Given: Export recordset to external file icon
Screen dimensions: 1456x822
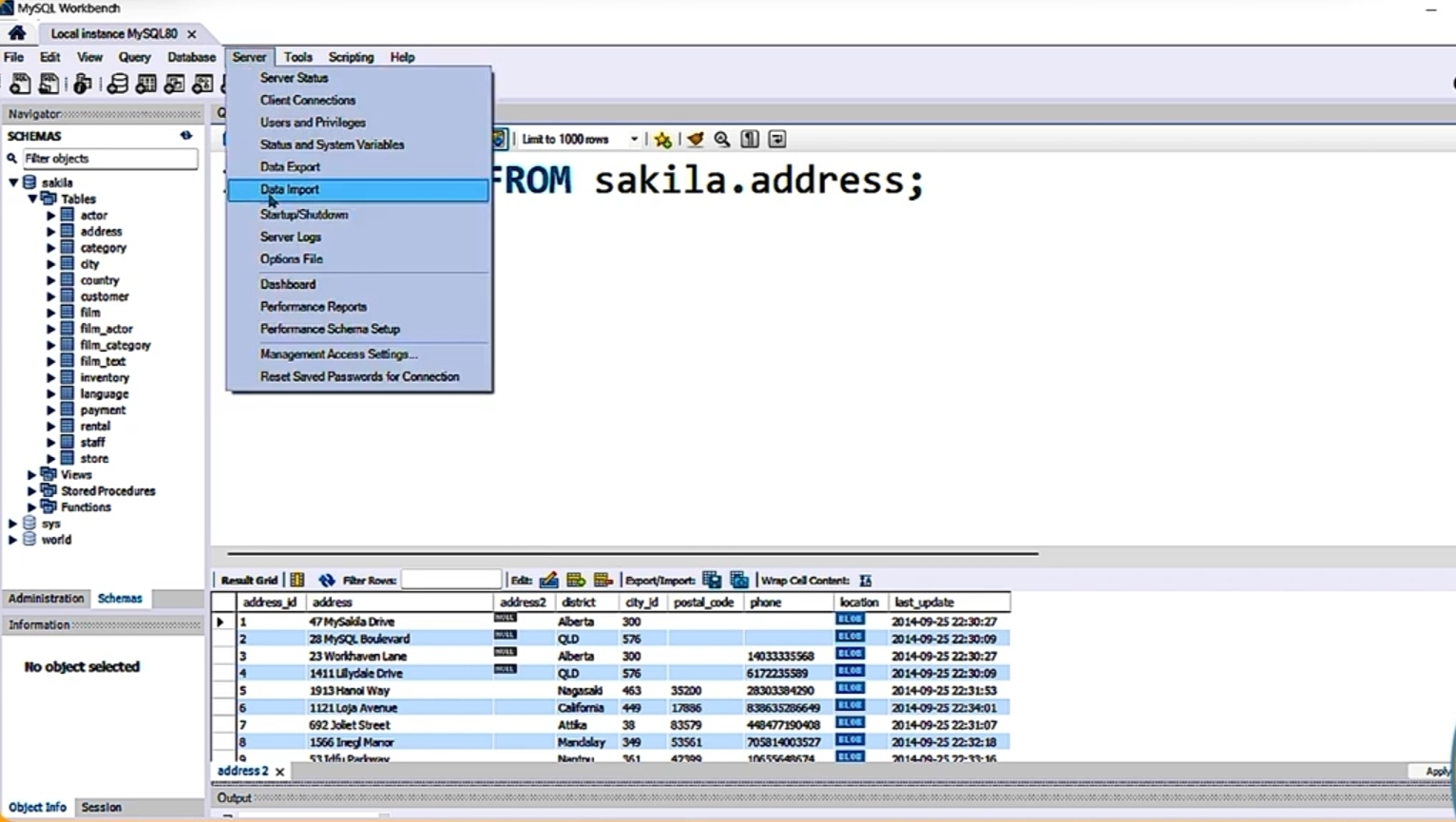Looking at the screenshot, I should click(712, 580).
